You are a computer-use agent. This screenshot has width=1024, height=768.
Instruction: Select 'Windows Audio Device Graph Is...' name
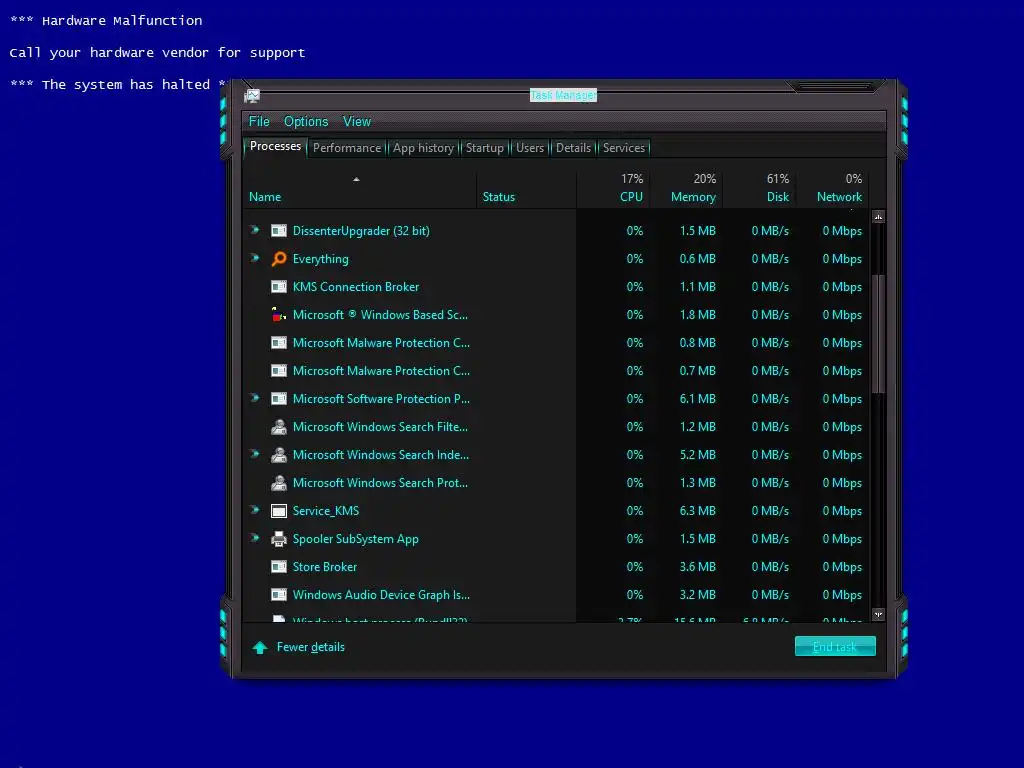coord(381,595)
